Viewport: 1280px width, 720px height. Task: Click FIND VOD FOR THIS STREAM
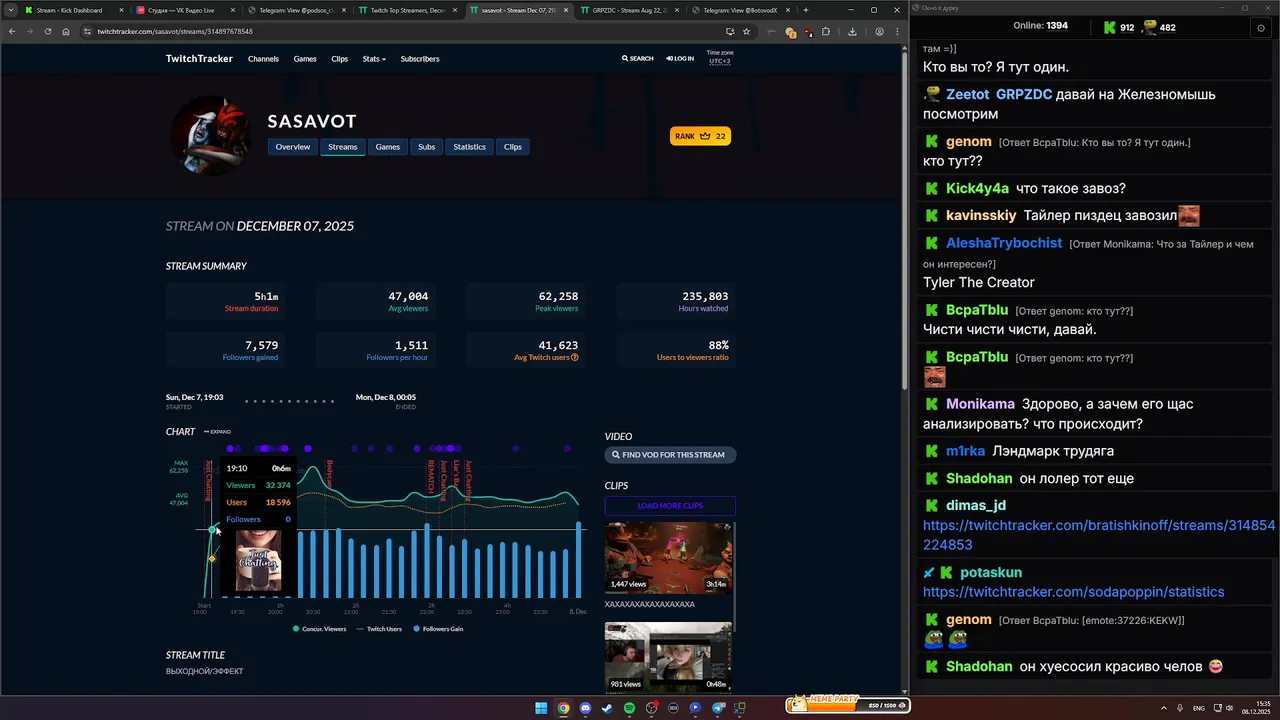[671, 455]
